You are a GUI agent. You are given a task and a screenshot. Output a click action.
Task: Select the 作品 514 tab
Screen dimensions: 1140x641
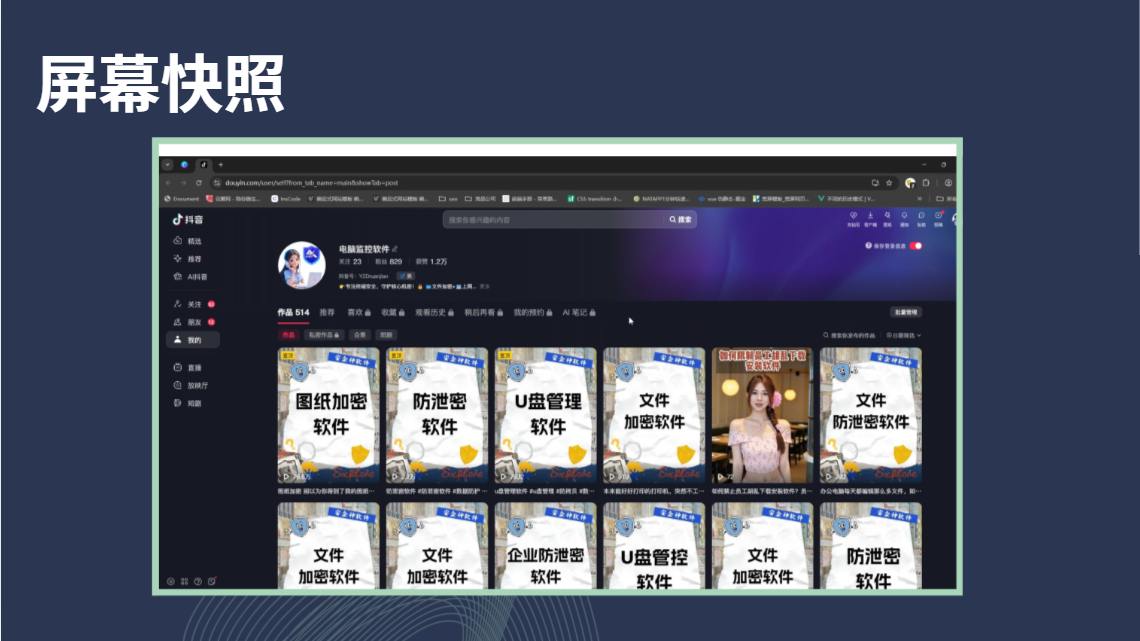[x=293, y=313]
